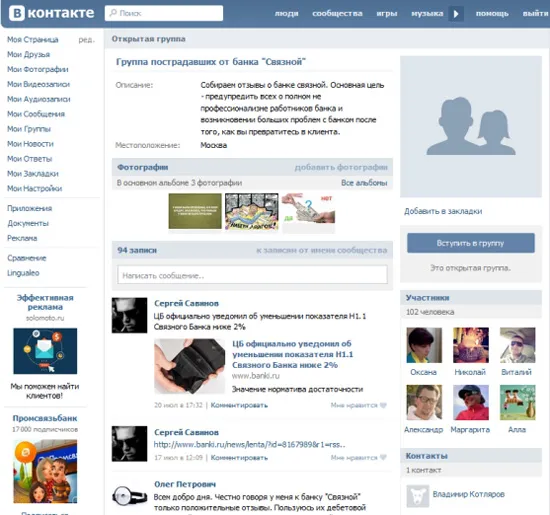The image size is (550, 515).
Task: Open the group's default avatar image
Action: pos(471,126)
